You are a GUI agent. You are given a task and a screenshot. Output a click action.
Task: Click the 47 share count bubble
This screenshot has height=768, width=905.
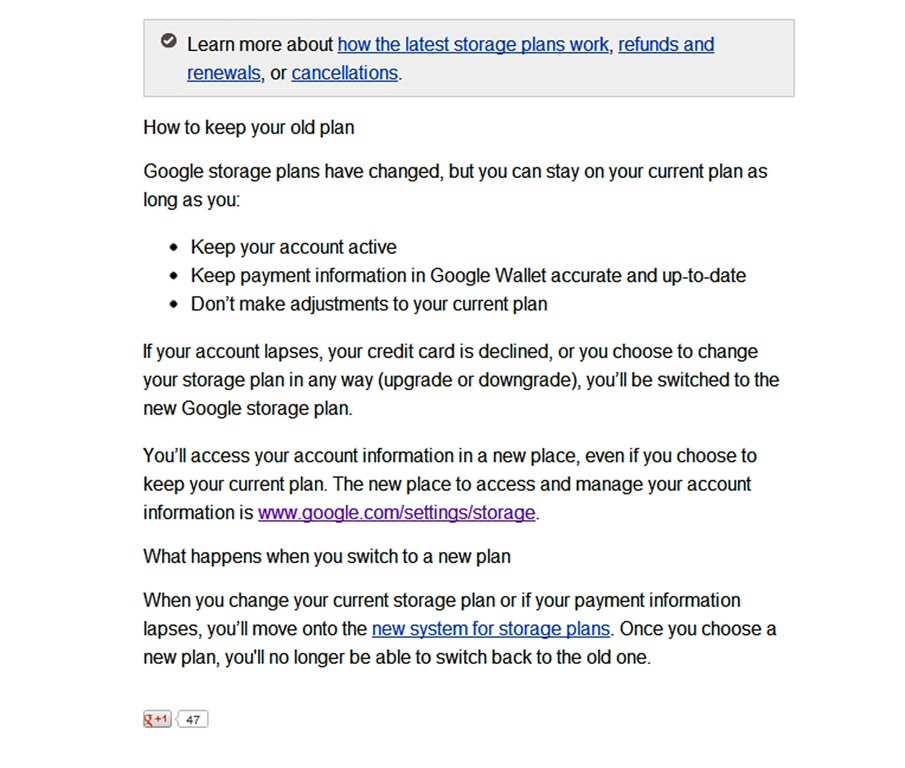point(192,719)
